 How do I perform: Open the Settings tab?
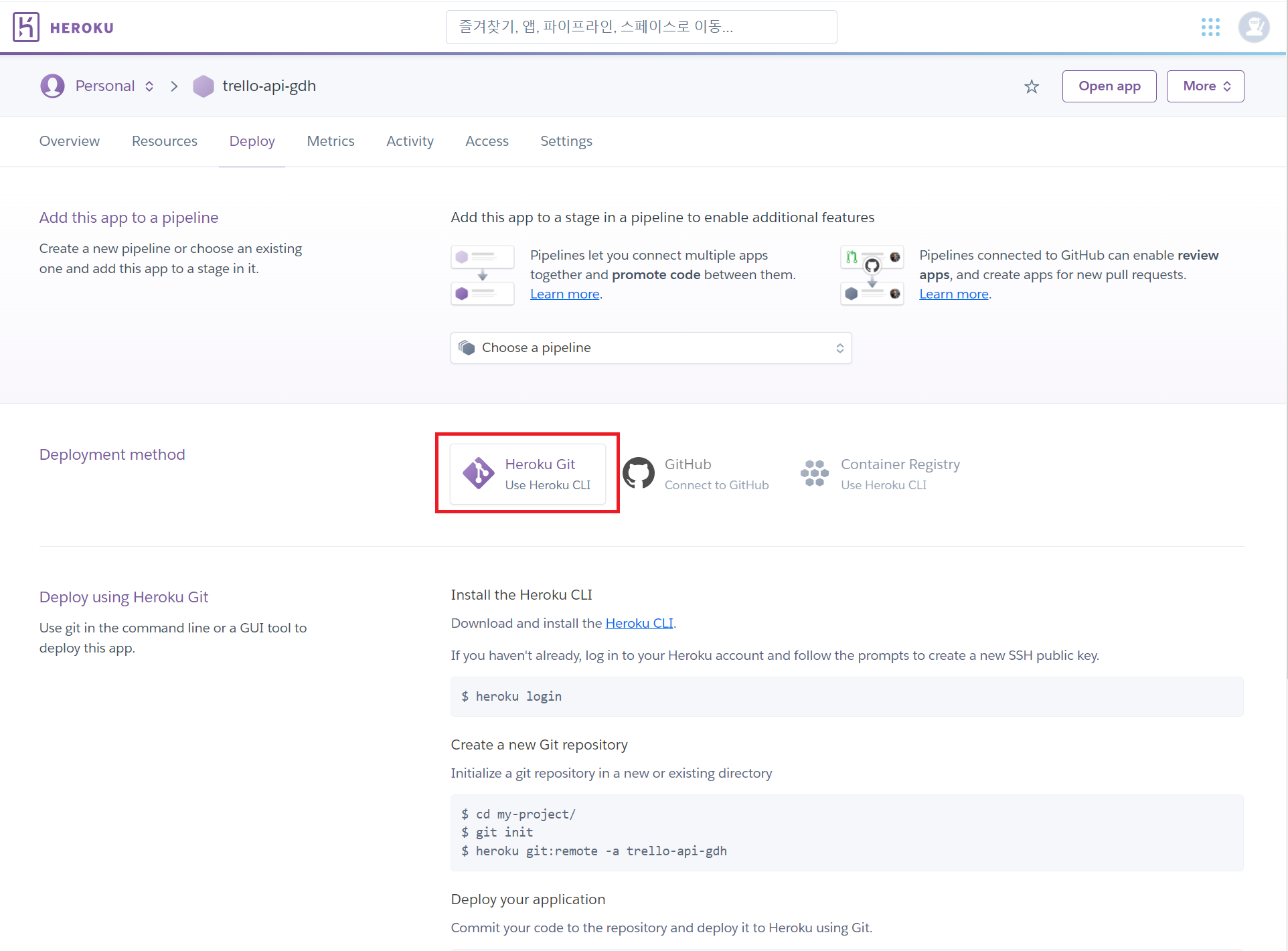click(566, 141)
